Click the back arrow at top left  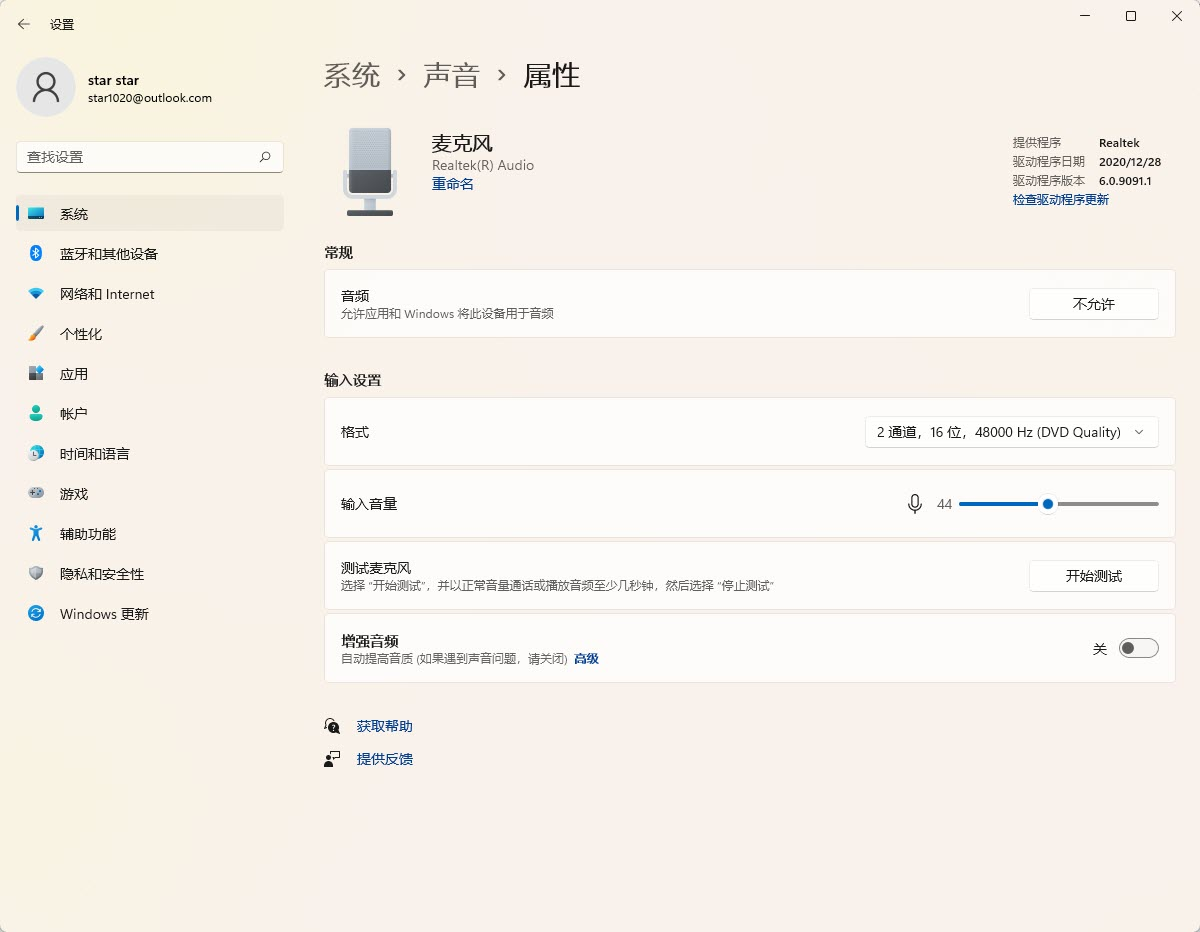point(24,23)
